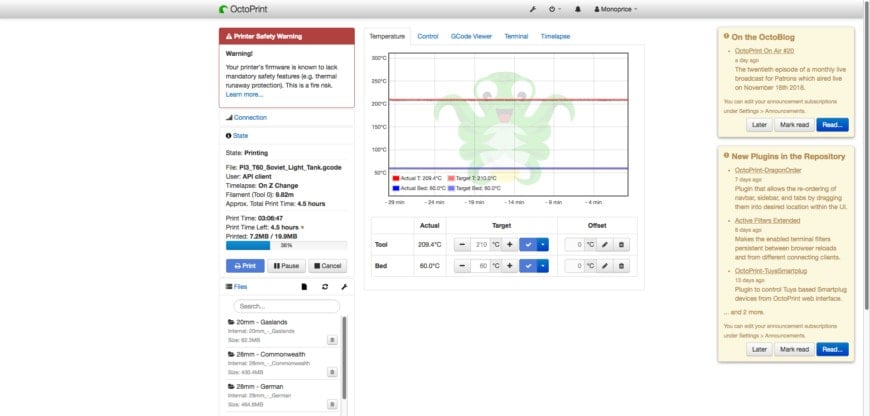Open OctoPrint settings wrench icon in navbar
The width and height of the screenshot is (870, 416).
[x=532, y=9]
